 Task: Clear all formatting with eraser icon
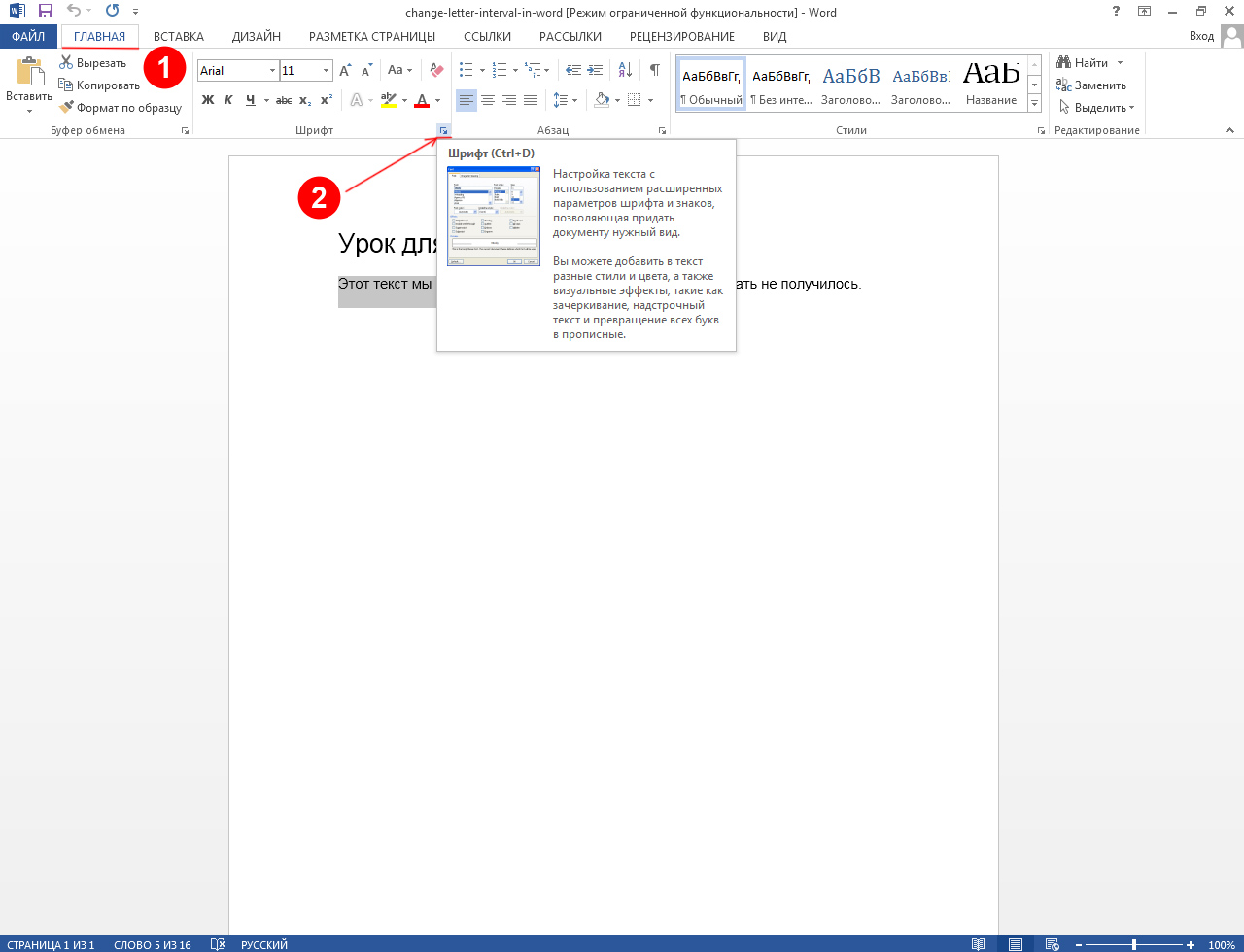pyautogui.click(x=436, y=71)
